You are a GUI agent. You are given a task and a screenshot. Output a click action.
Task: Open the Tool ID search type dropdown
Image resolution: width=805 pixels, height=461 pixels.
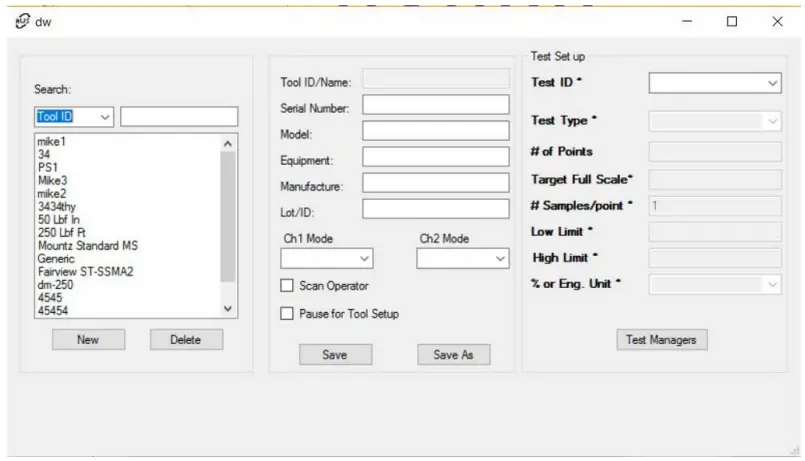[74, 117]
